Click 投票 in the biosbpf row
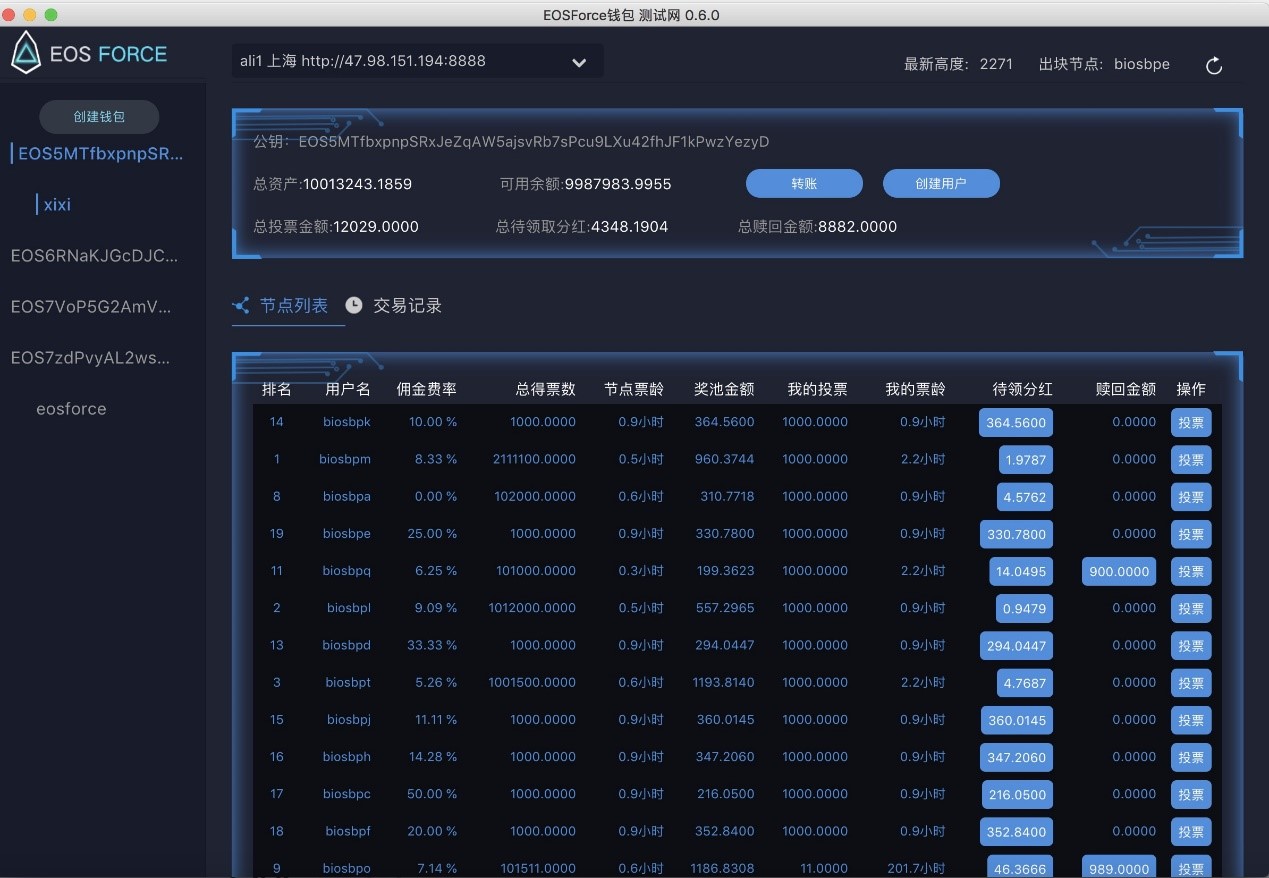This screenshot has height=878, width=1269. (1191, 832)
